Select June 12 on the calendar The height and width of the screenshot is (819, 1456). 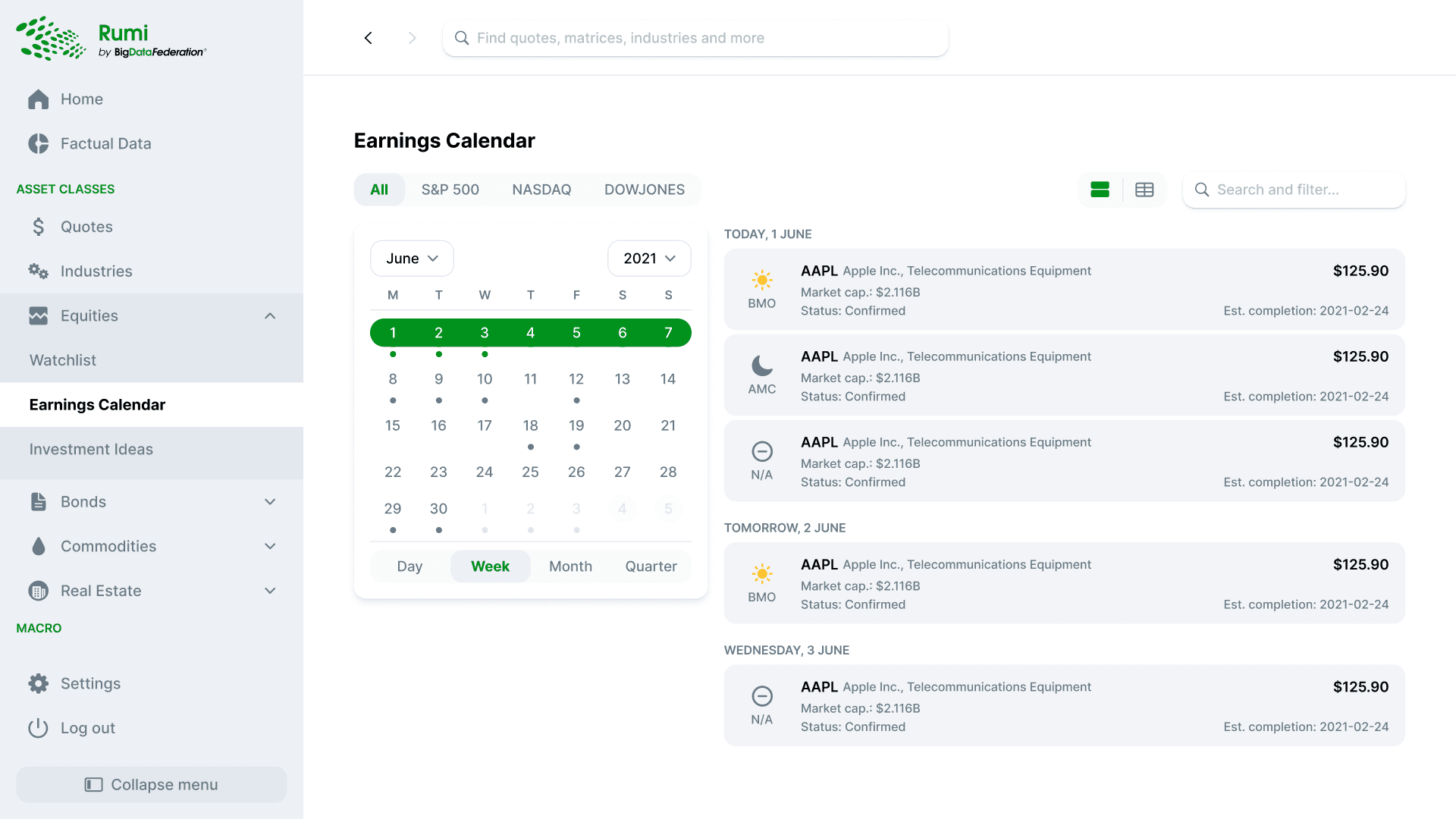(x=576, y=379)
